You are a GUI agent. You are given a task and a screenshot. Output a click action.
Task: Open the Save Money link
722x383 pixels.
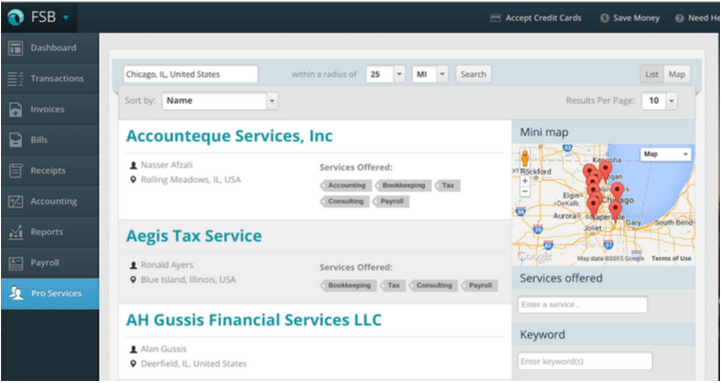(636, 18)
